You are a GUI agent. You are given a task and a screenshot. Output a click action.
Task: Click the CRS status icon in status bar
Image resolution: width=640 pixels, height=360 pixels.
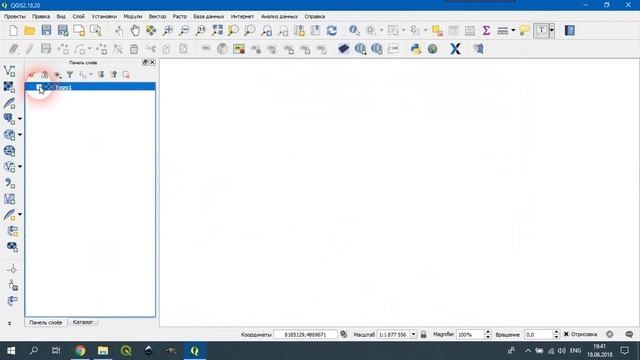(609, 334)
